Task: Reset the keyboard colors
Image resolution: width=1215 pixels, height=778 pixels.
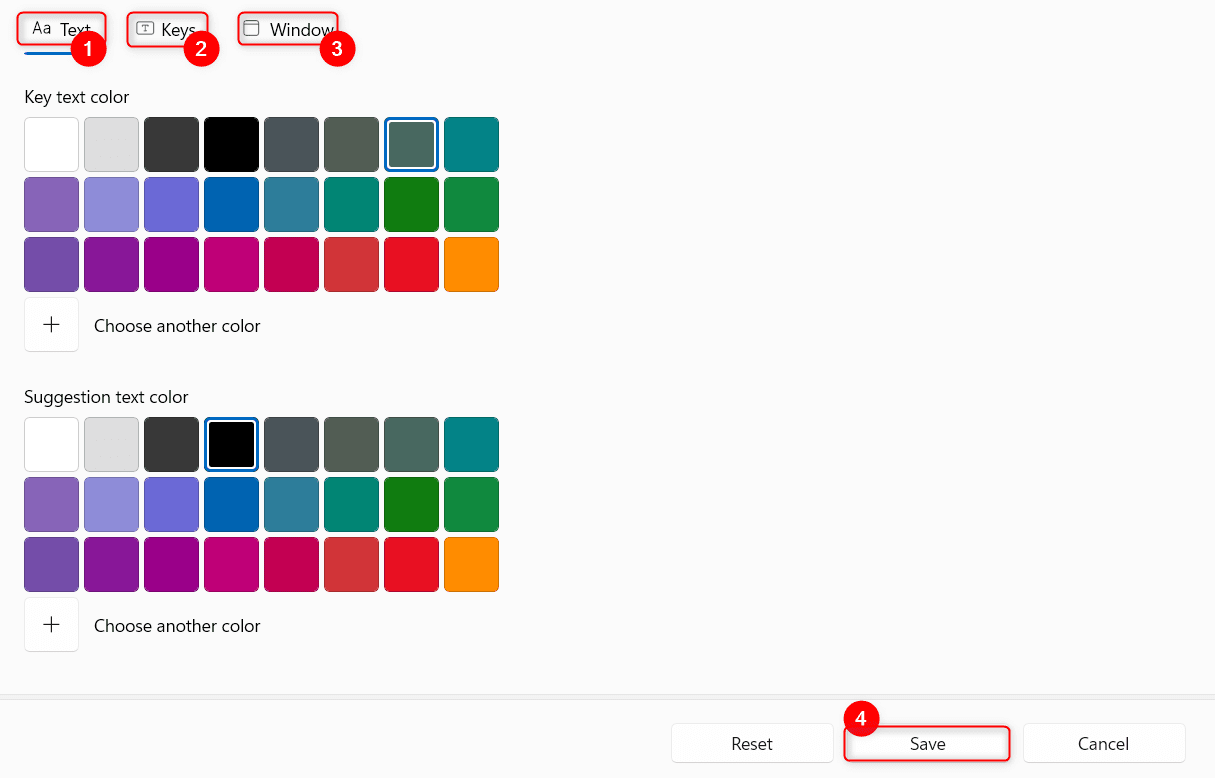Action: point(751,743)
